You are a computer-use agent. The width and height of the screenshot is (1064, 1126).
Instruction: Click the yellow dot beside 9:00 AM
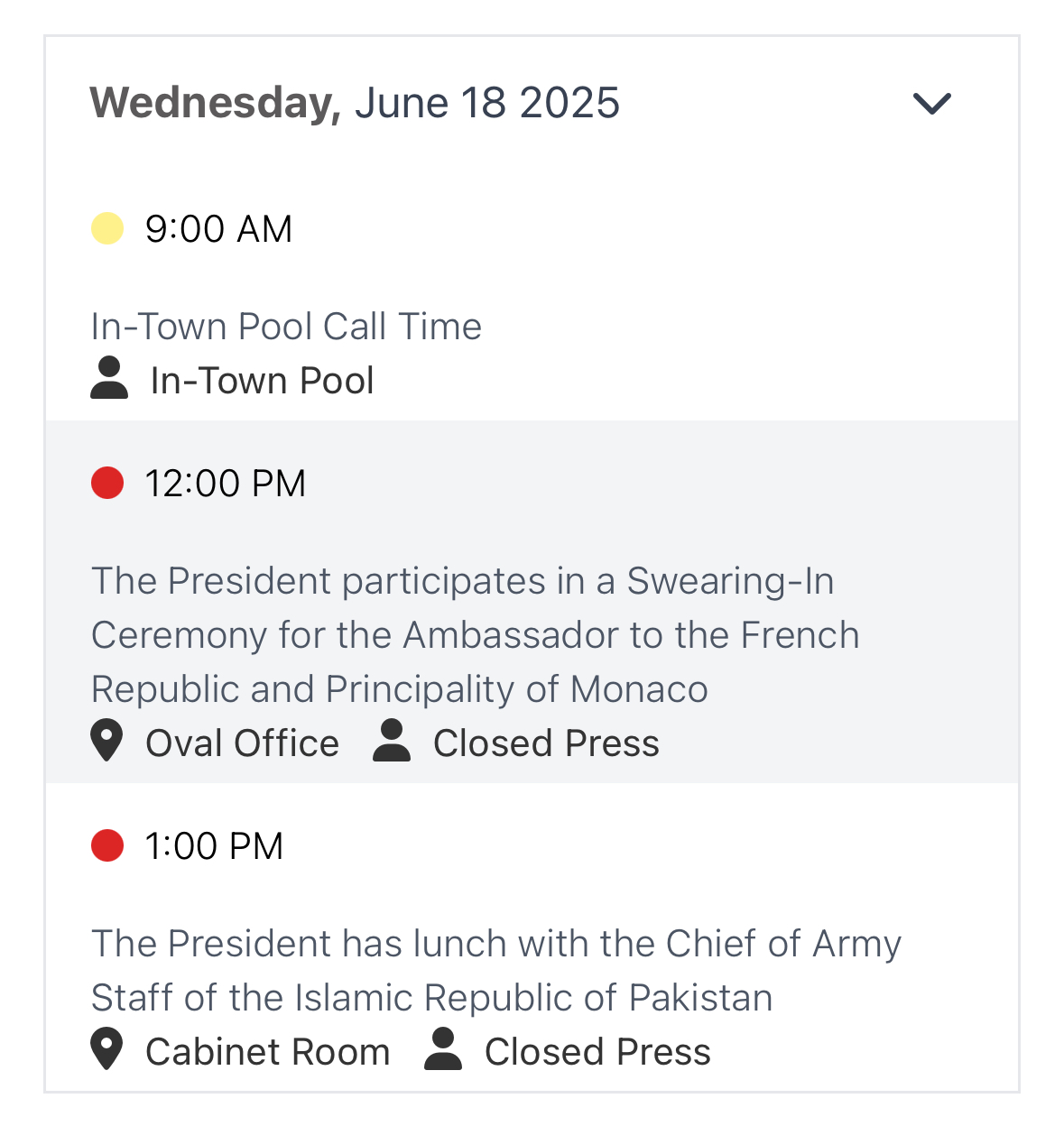107,228
